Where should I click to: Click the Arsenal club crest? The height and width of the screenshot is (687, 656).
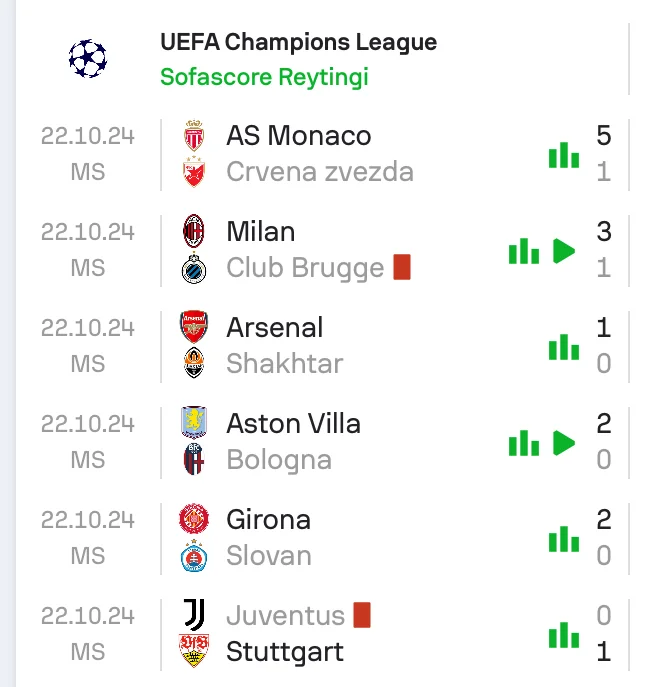pyautogui.click(x=194, y=327)
